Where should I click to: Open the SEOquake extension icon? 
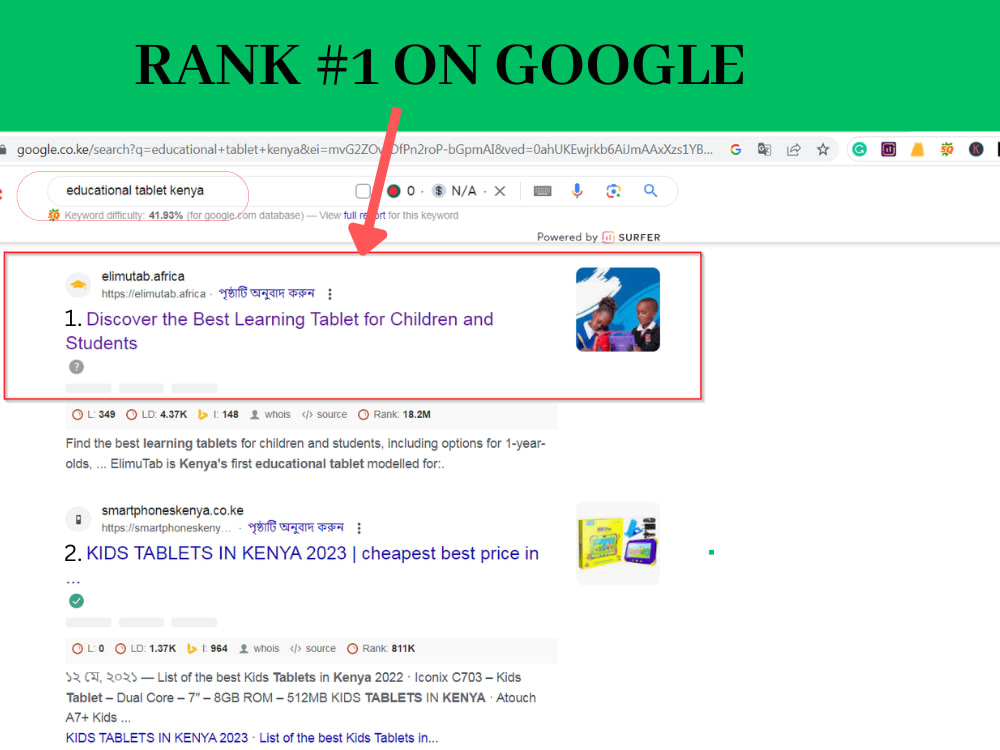pos(946,150)
